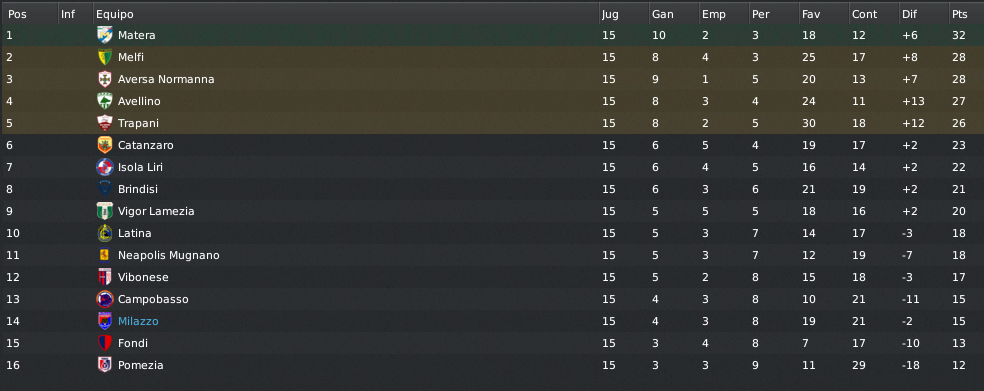Open the Milazzo team link
This screenshot has width=984, height=391.
point(138,321)
